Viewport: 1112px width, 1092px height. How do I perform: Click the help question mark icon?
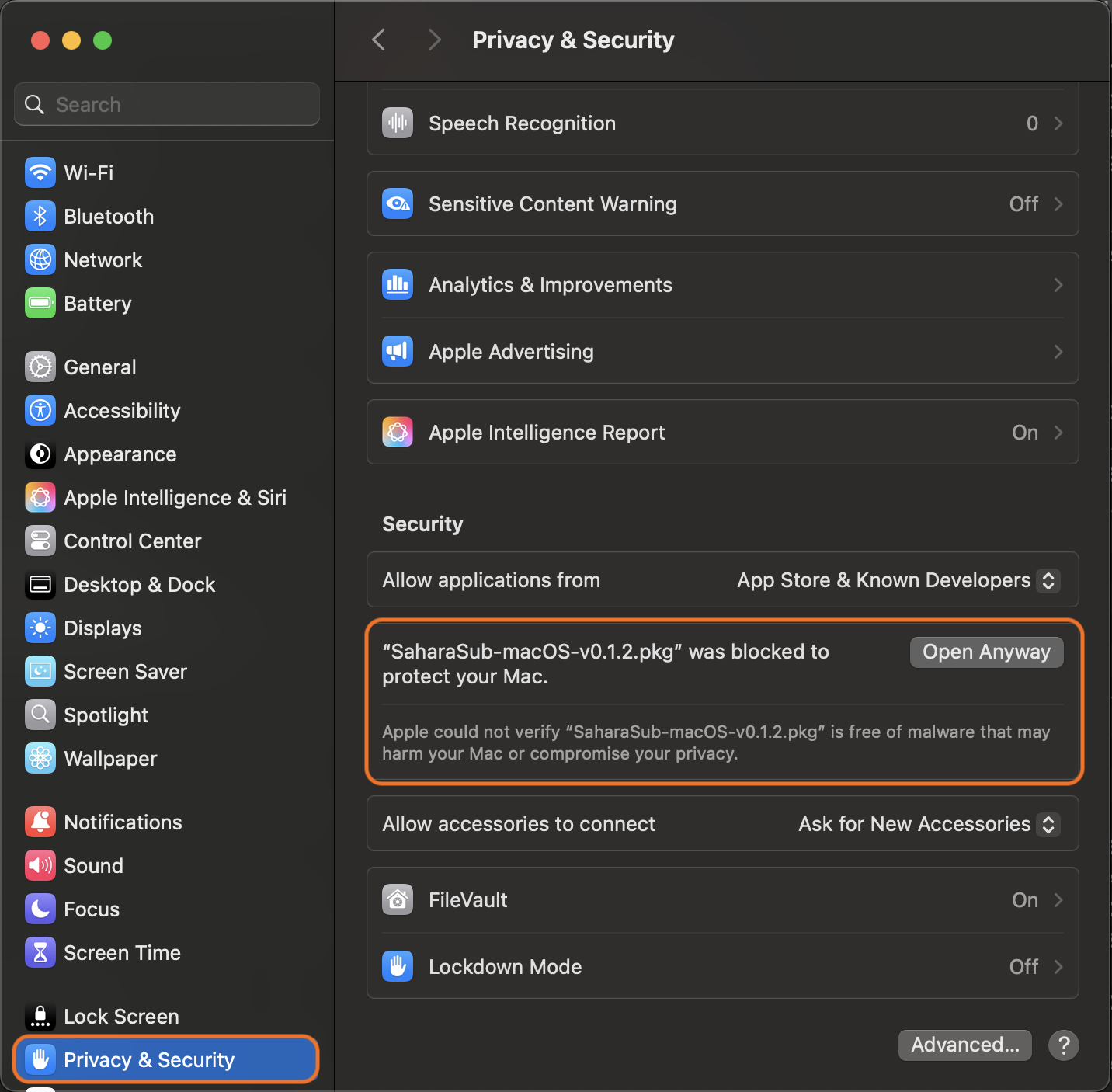pyautogui.click(x=1063, y=1045)
